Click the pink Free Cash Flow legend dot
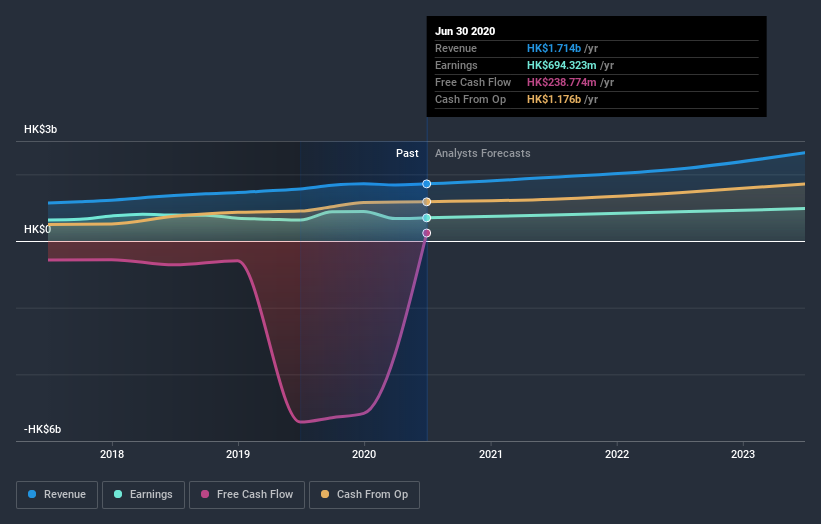821x524 pixels. (x=205, y=494)
